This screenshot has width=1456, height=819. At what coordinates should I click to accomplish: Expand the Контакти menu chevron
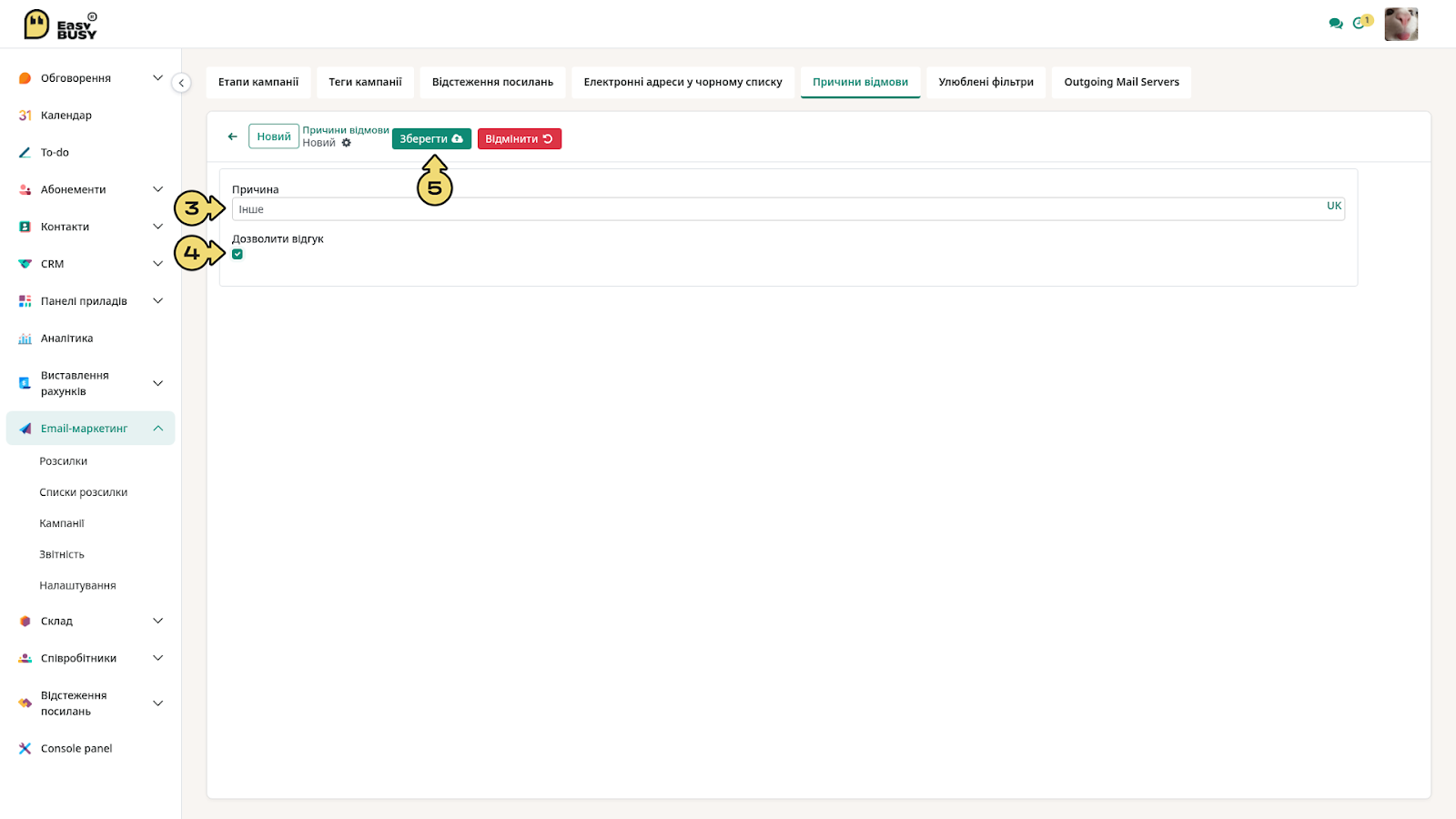click(x=157, y=227)
